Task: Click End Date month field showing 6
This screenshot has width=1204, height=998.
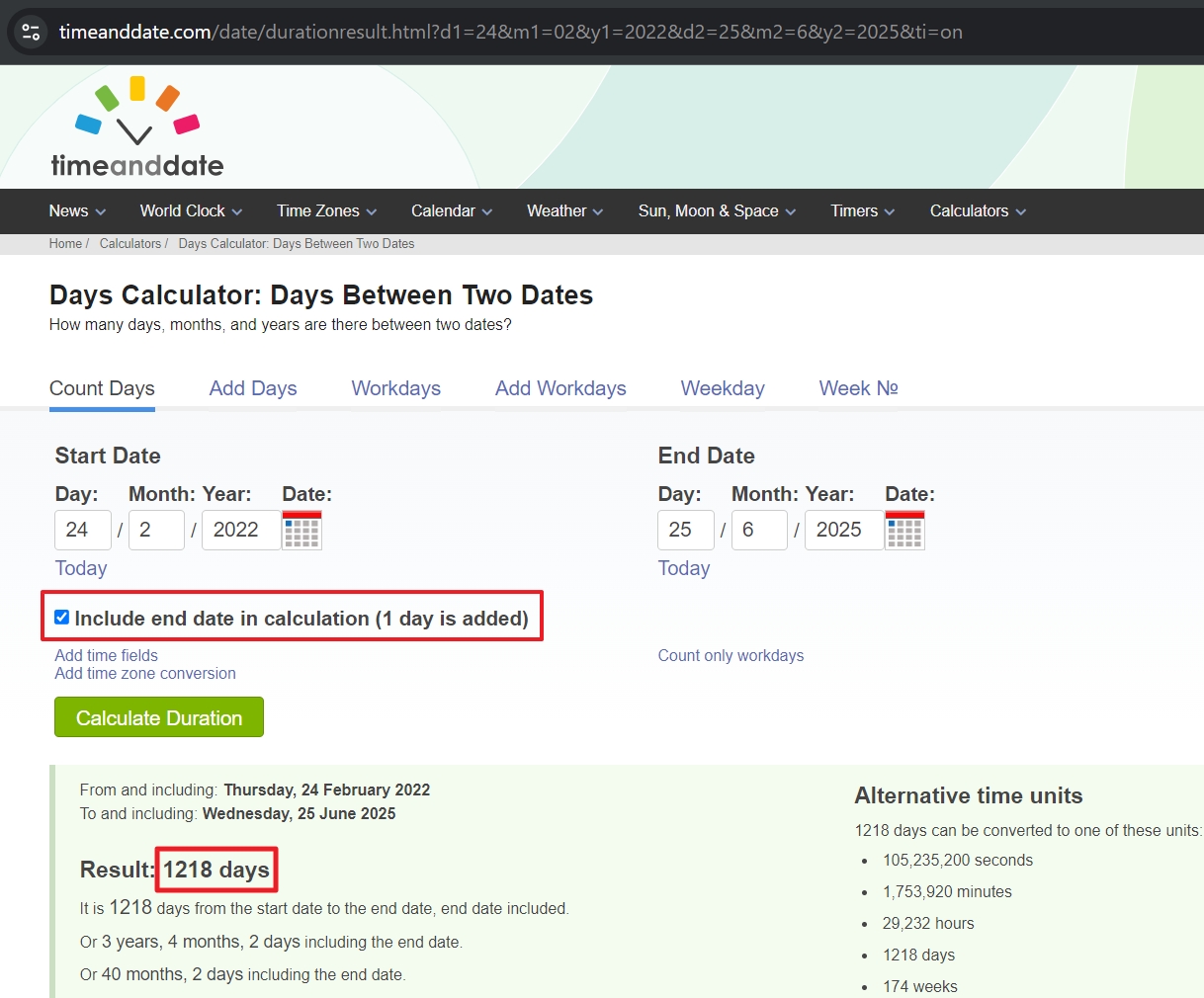Action: point(759,530)
